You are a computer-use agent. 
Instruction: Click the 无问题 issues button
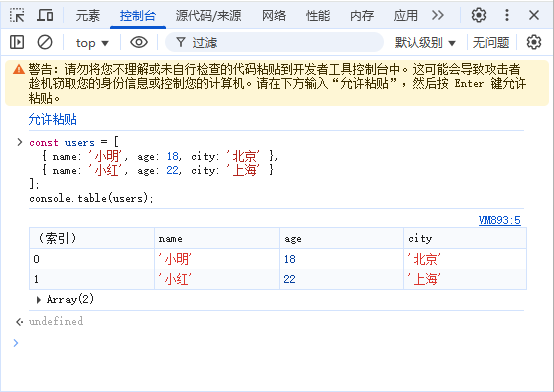[x=491, y=43]
